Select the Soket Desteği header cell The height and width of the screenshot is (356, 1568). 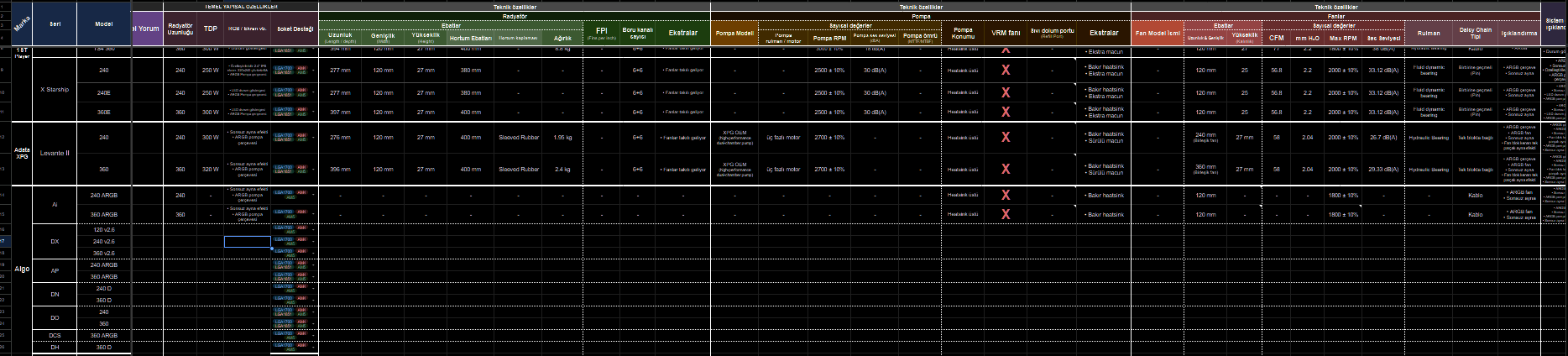295,29
